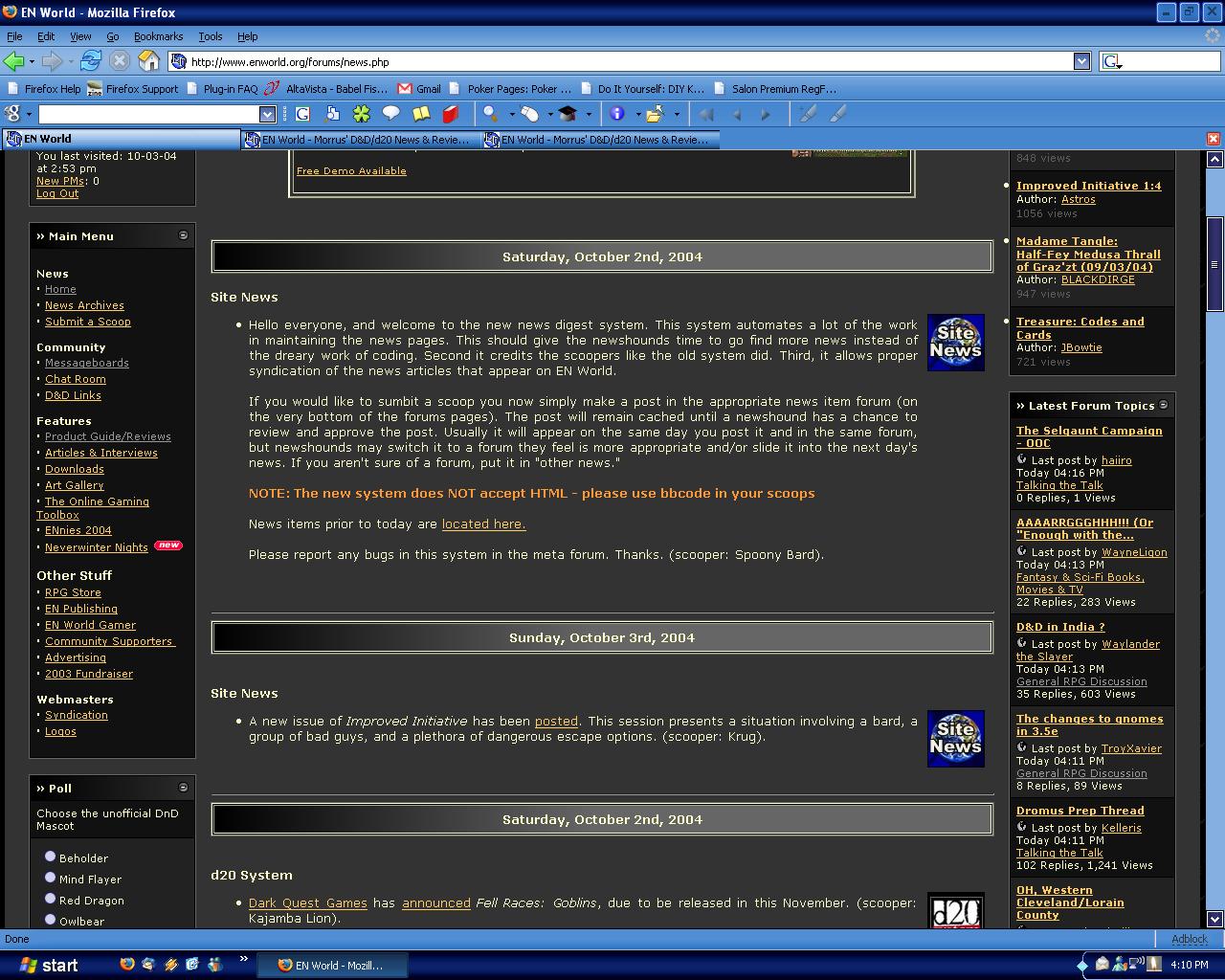Image resolution: width=1225 pixels, height=980 pixels.
Task: Focus the Google toolbar search field
Action: (x=148, y=114)
